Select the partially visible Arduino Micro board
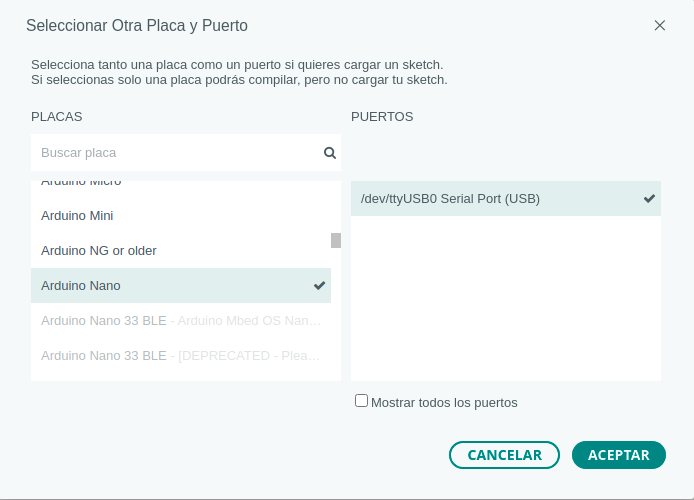 click(81, 184)
